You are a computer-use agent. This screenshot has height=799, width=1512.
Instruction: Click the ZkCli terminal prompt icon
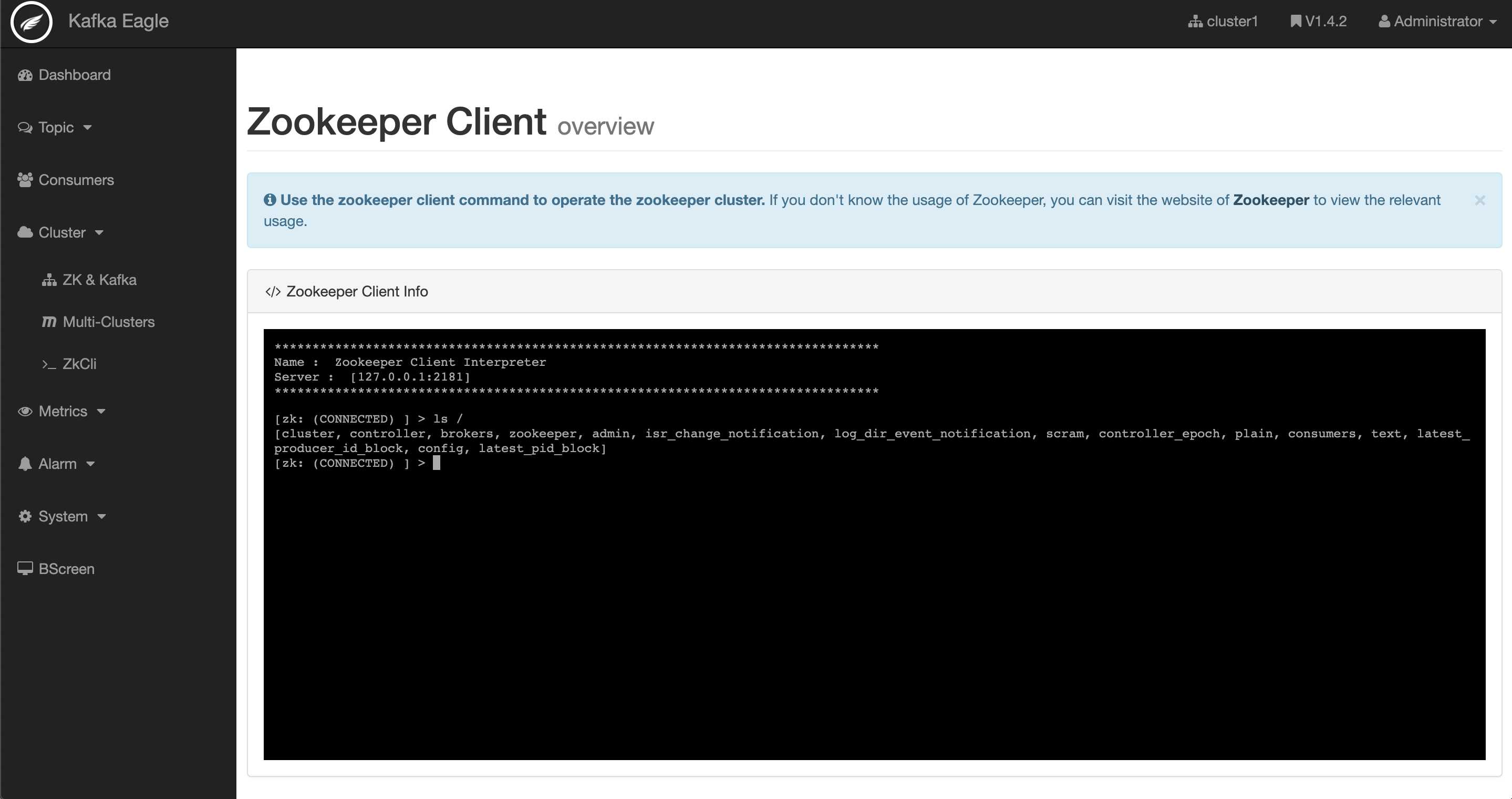[49, 365]
